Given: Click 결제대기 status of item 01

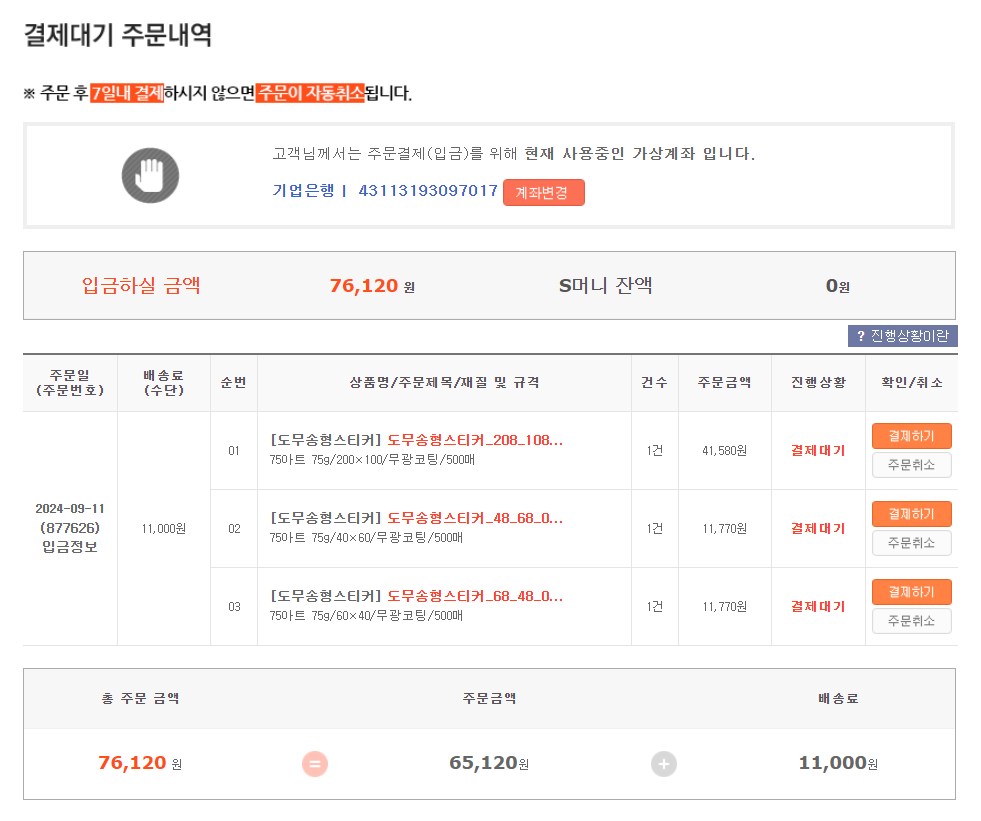Looking at the screenshot, I should (x=818, y=451).
